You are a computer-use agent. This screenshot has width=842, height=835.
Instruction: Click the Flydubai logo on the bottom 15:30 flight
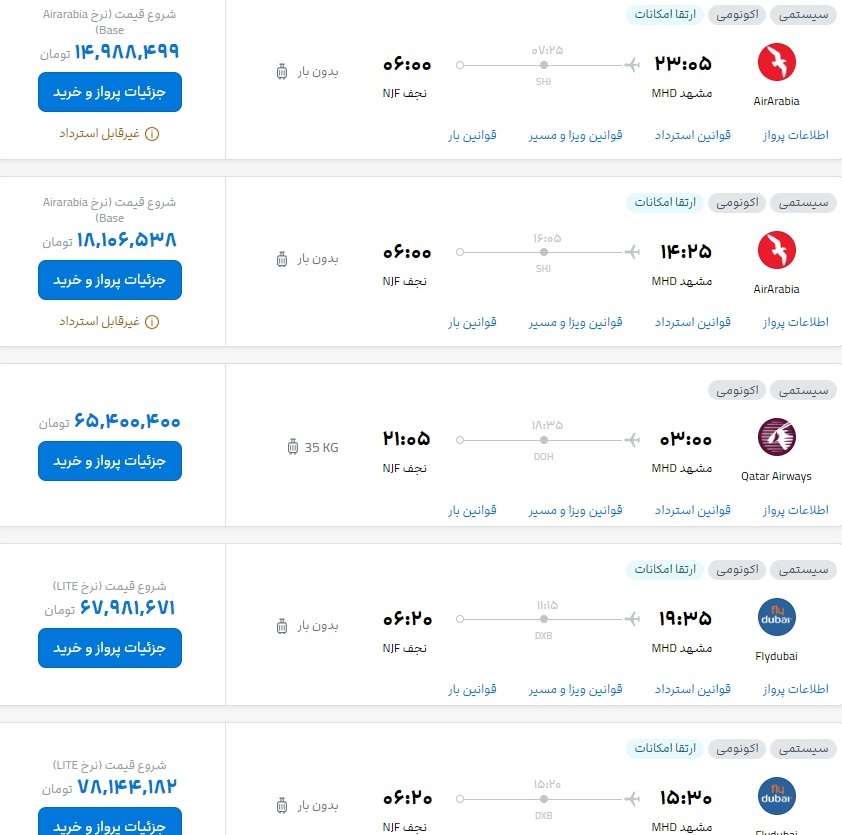(x=776, y=796)
